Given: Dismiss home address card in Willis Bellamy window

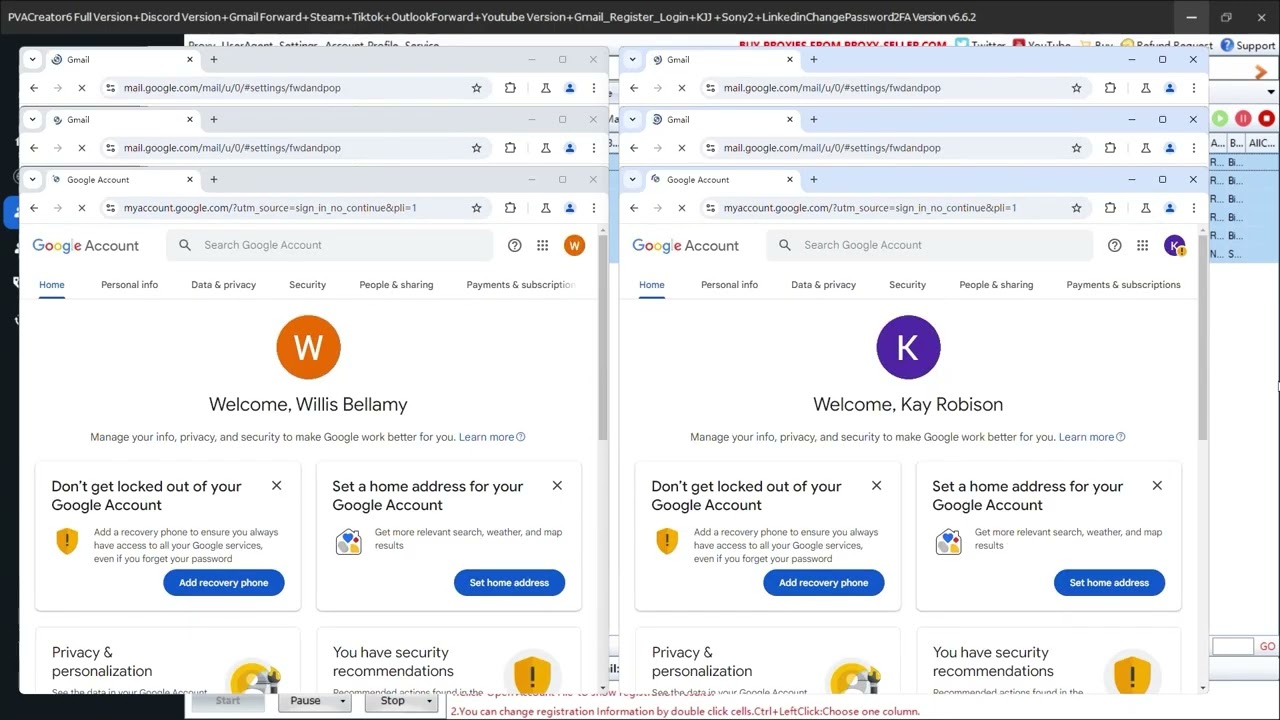Looking at the screenshot, I should click(557, 486).
